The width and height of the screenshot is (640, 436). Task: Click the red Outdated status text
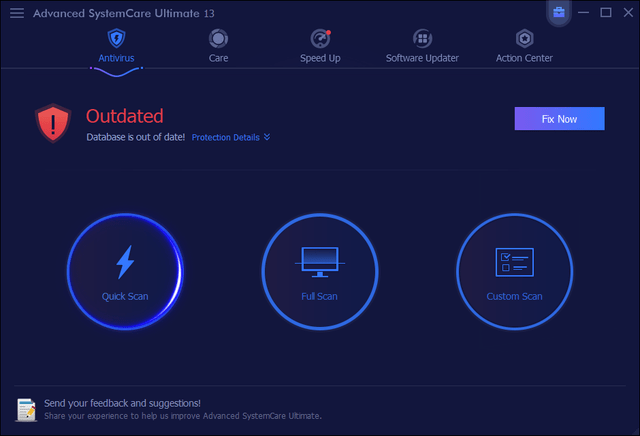click(x=125, y=116)
